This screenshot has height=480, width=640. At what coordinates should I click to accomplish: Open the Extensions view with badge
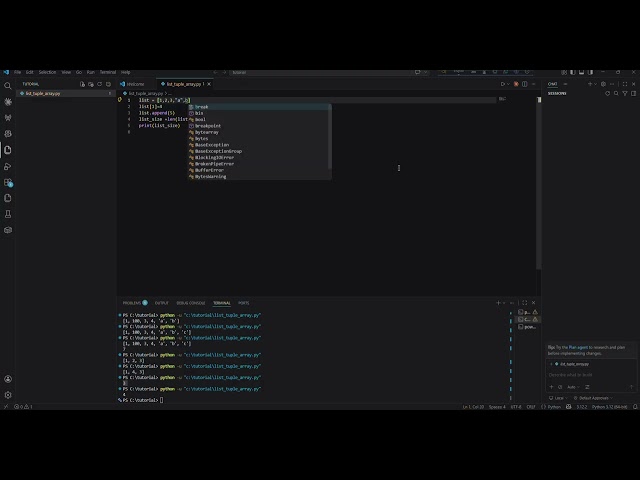pos(8,182)
